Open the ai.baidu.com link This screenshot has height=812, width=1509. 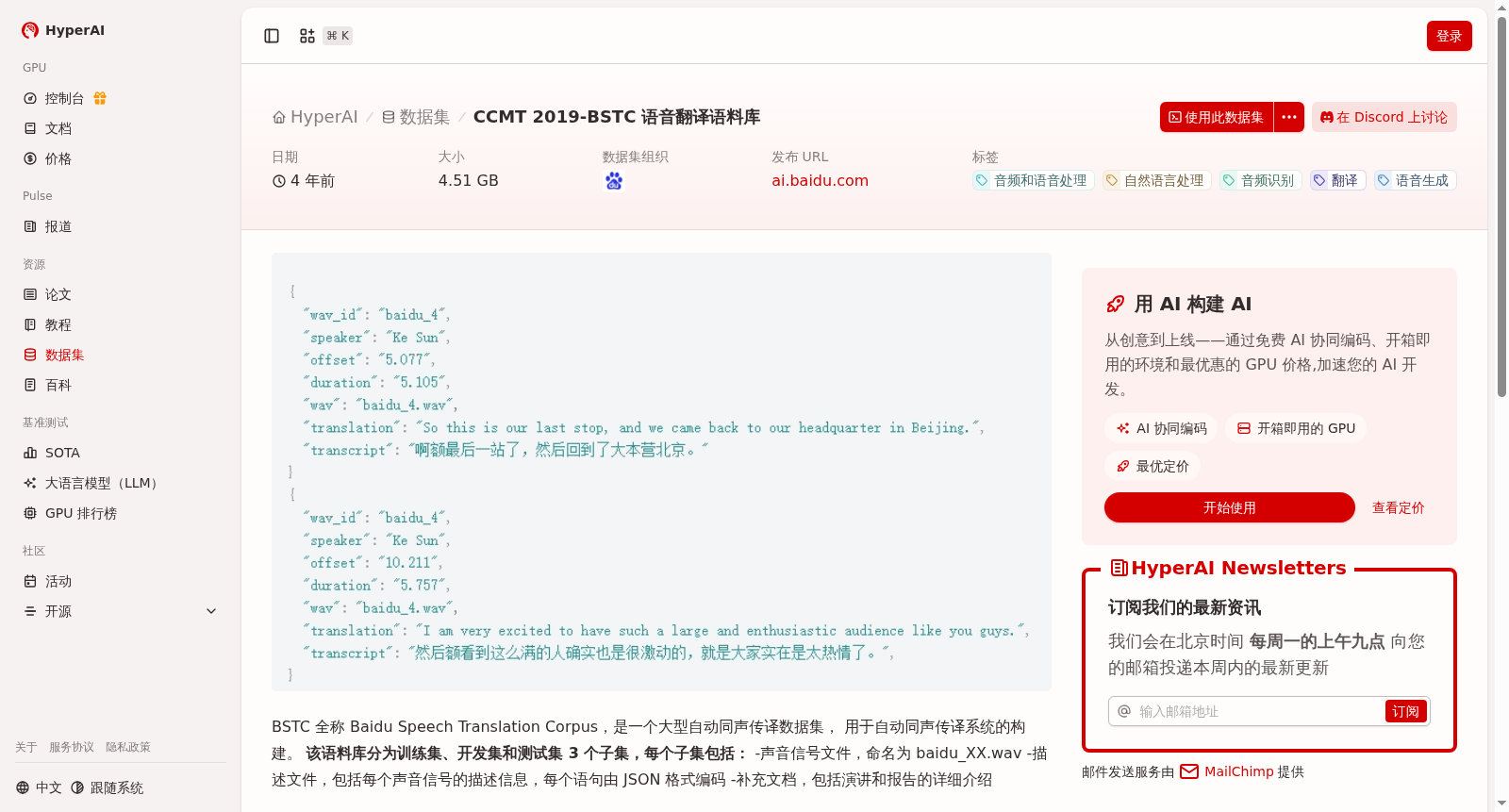coord(821,181)
